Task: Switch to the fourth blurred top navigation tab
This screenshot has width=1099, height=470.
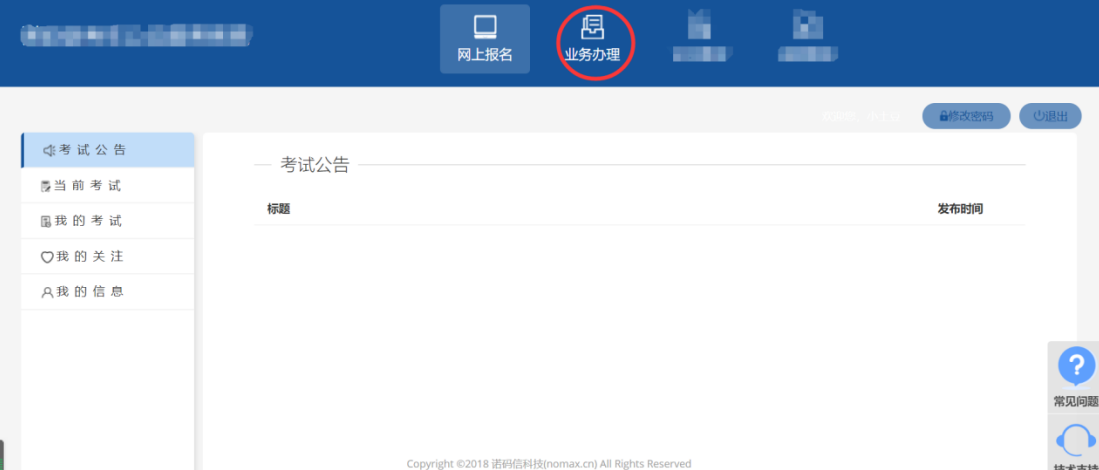Action: [807, 38]
